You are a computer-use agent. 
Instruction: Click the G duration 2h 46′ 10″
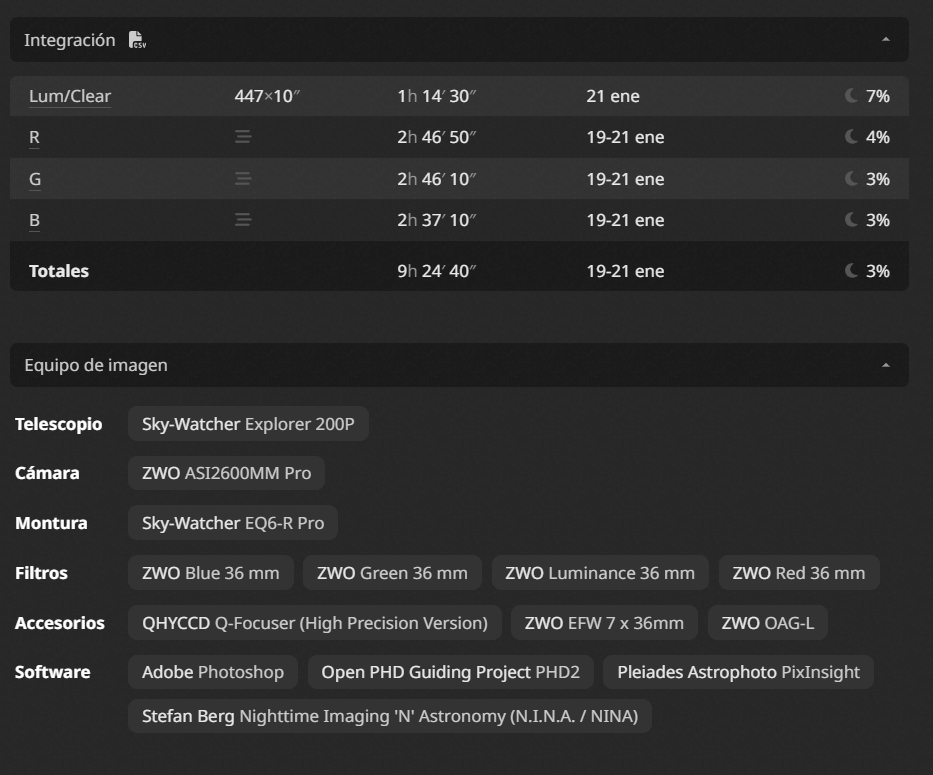(437, 179)
